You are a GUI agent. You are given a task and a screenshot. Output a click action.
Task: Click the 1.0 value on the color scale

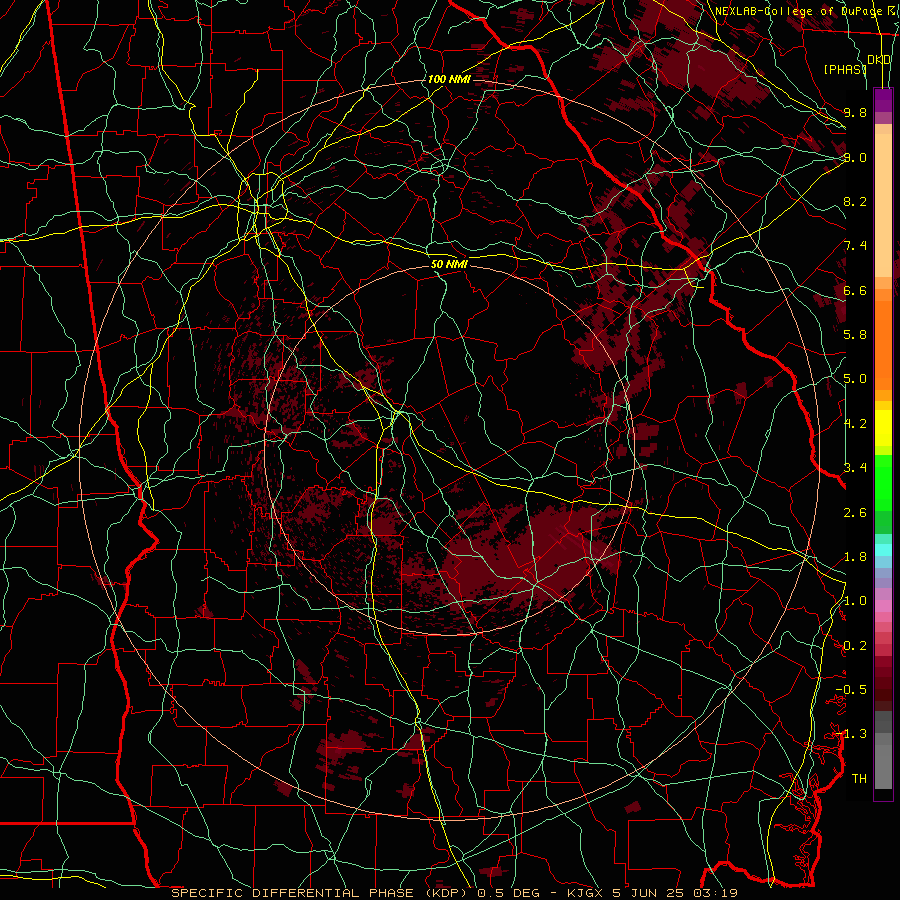tap(855, 601)
